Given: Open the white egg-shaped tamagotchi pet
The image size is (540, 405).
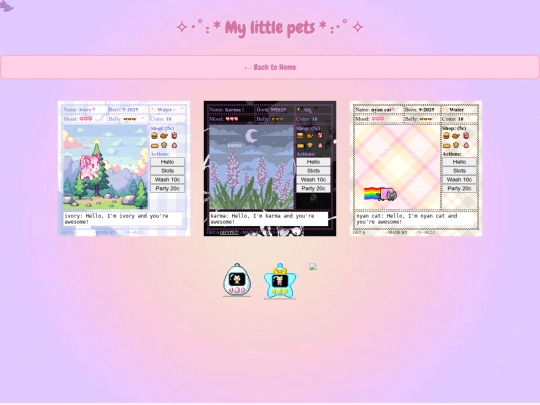Looking at the screenshot, I should (x=237, y=280).
